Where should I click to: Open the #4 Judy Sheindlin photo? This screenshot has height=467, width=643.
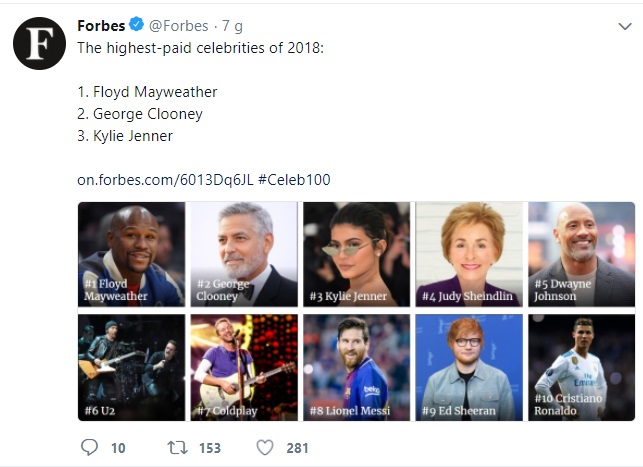click(x=469, y=254)
